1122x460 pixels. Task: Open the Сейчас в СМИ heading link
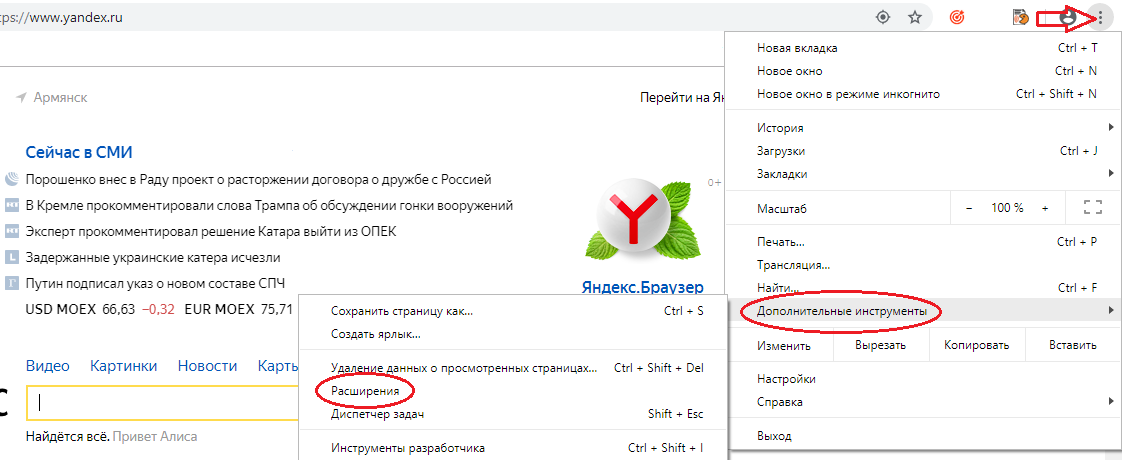pyautogui.click(x=79, y=152)
